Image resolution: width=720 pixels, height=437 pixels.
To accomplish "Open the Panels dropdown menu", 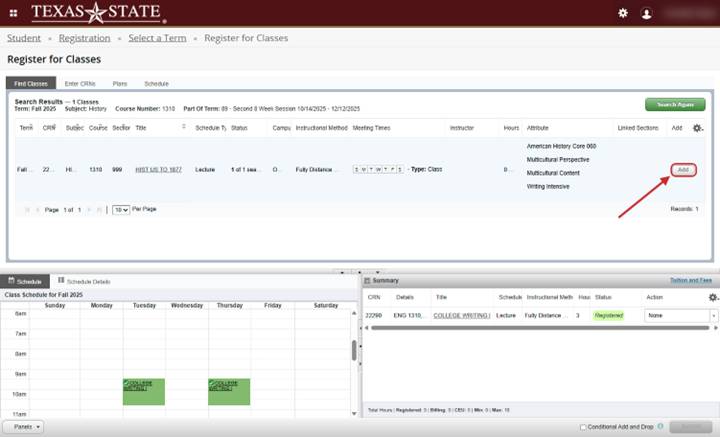I will tap(22, 426).
